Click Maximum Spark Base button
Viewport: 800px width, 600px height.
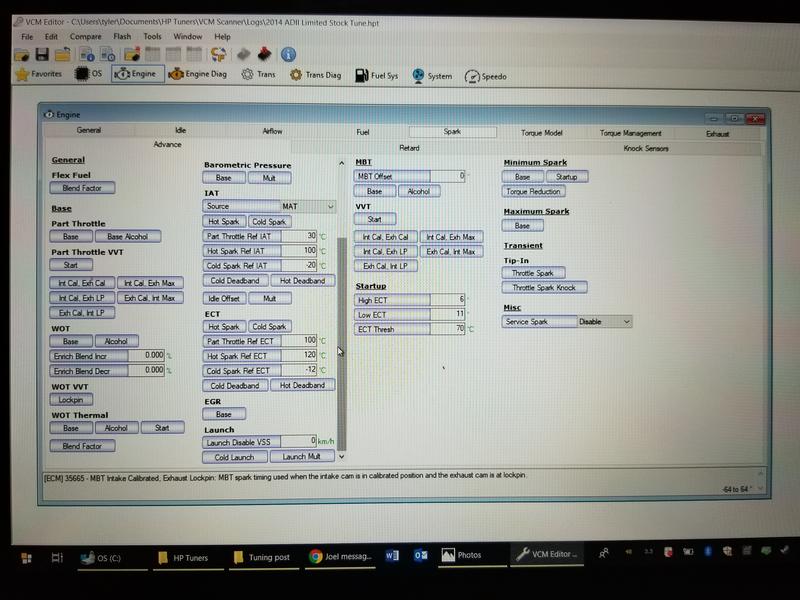pyautogui.click(x=522, y=226)
